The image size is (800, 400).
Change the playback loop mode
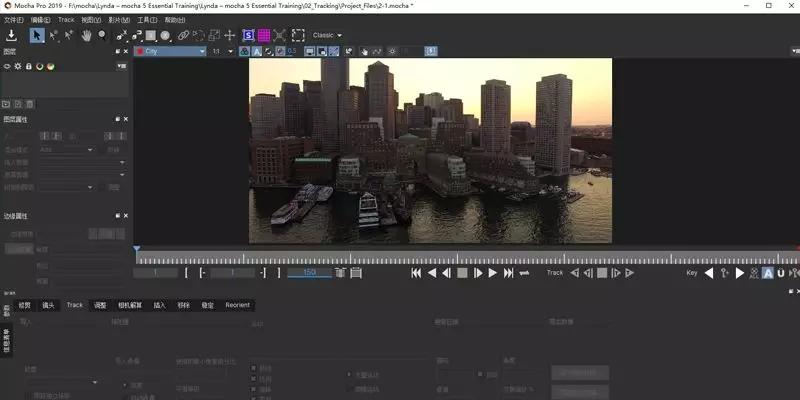[x=524, y=273]
